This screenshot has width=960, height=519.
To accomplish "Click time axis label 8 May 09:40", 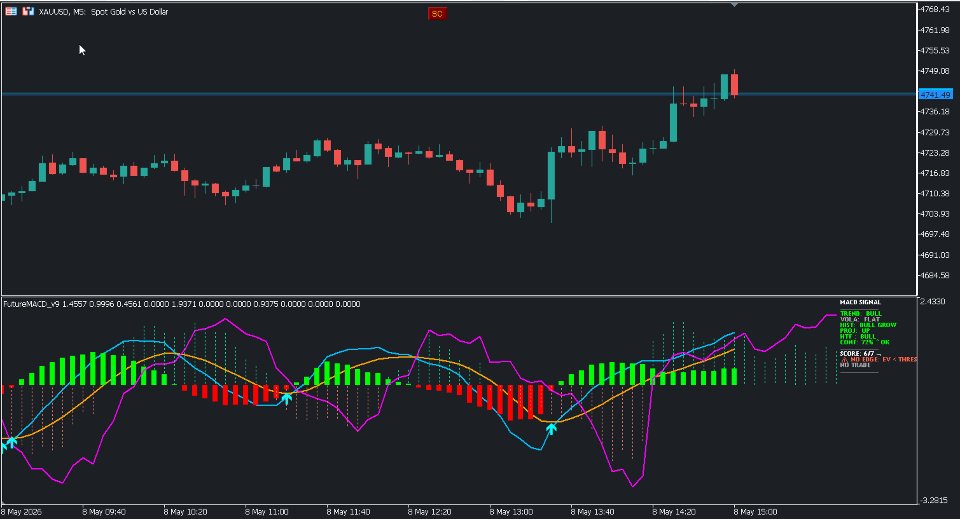I will coord(104,512).
